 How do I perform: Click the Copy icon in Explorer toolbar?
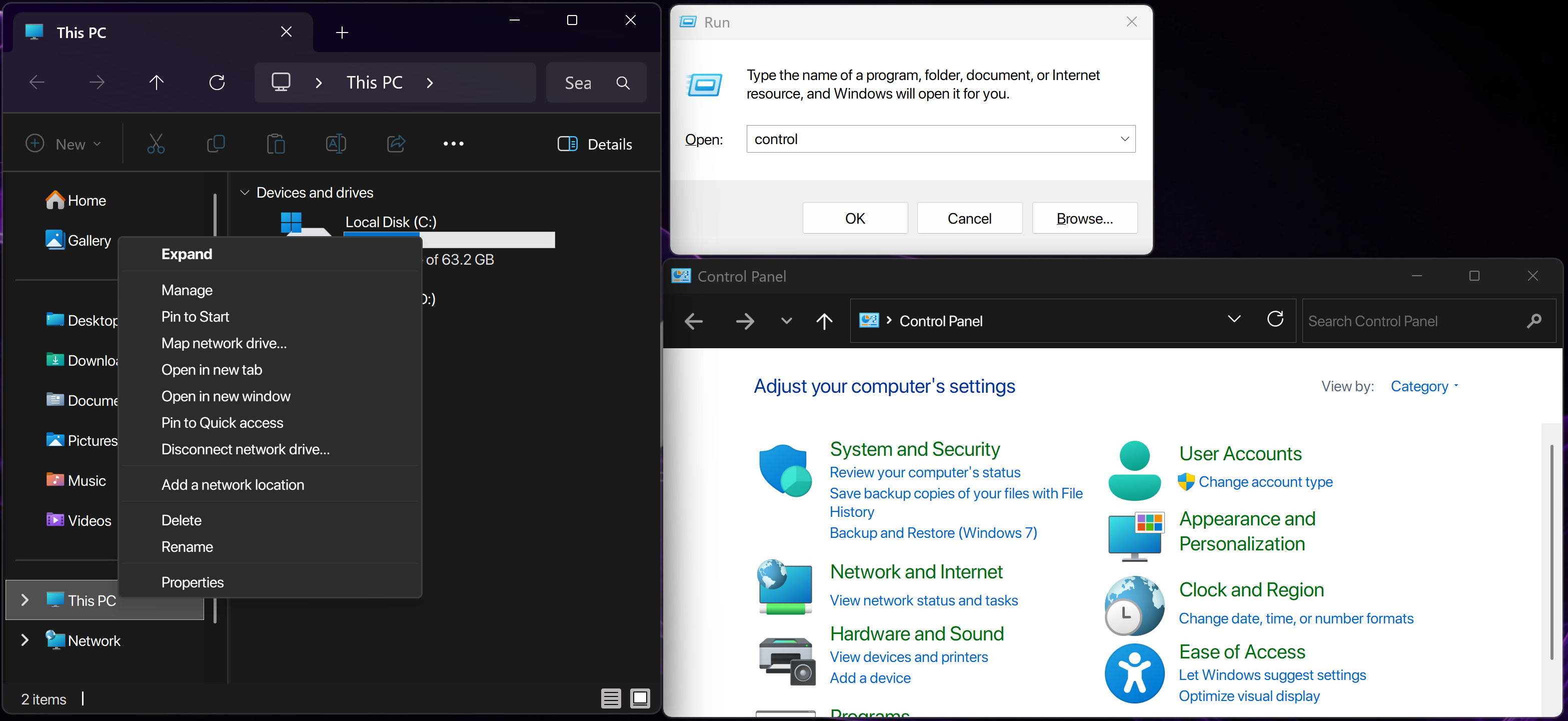coord(216,144)
